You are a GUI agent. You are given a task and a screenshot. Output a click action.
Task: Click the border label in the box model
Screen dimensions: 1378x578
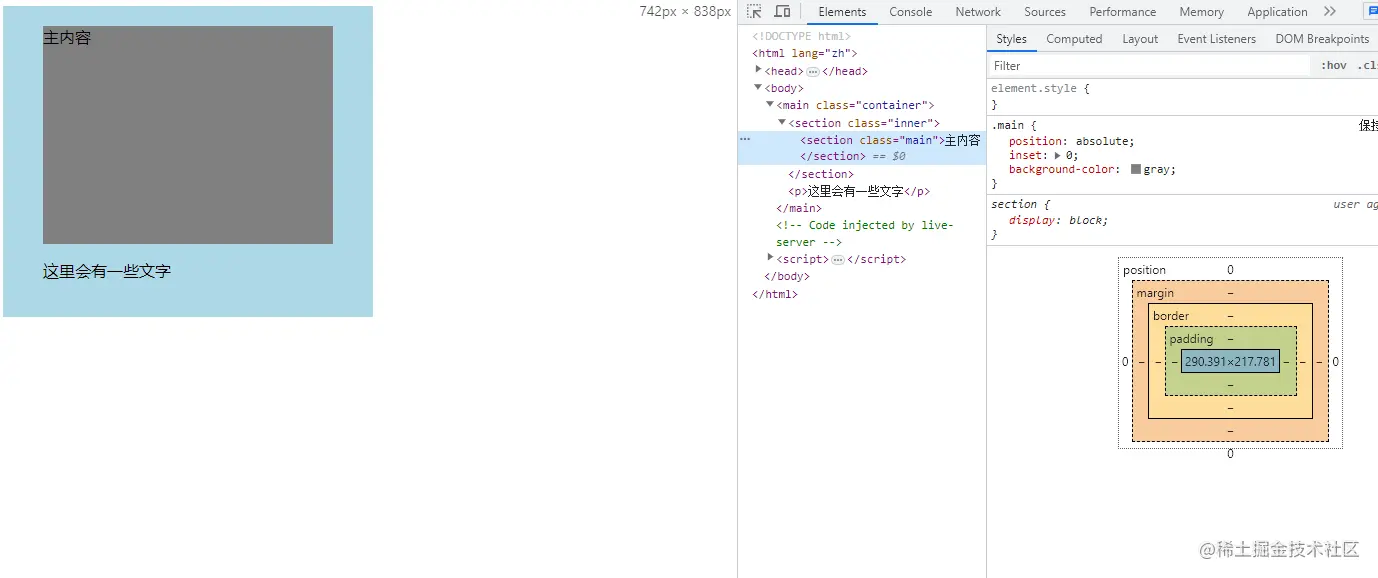click(x=1170, y=316)
